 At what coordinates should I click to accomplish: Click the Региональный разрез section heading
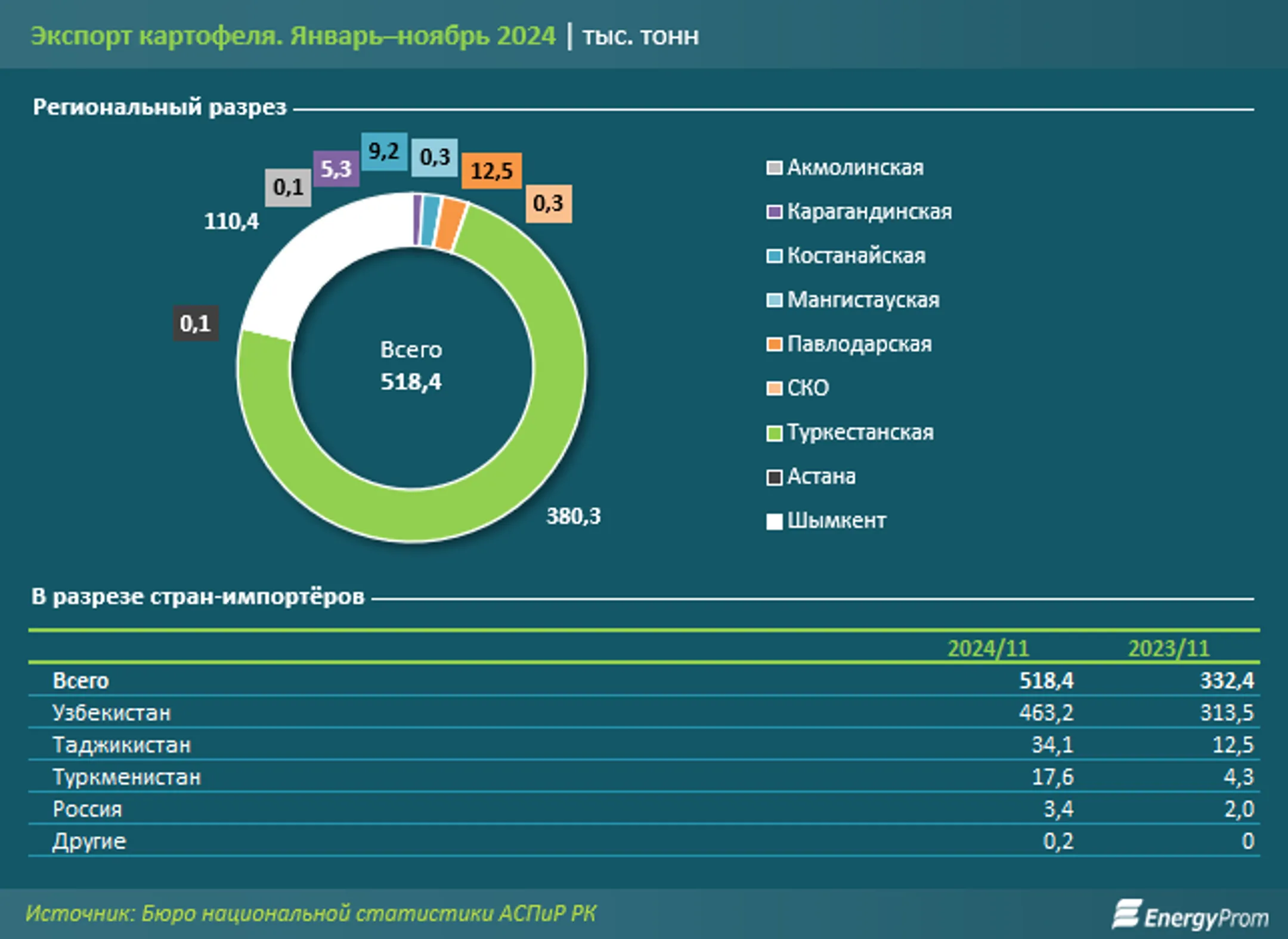point(160,107)
